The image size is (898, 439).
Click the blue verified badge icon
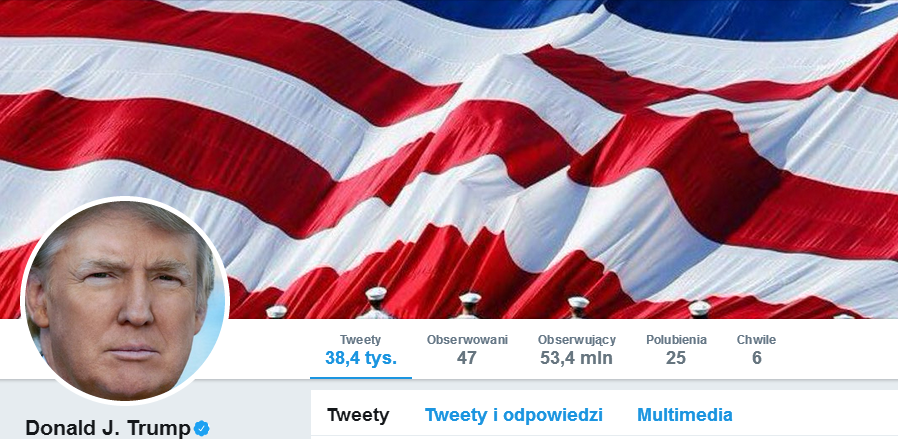click(201, 428)
